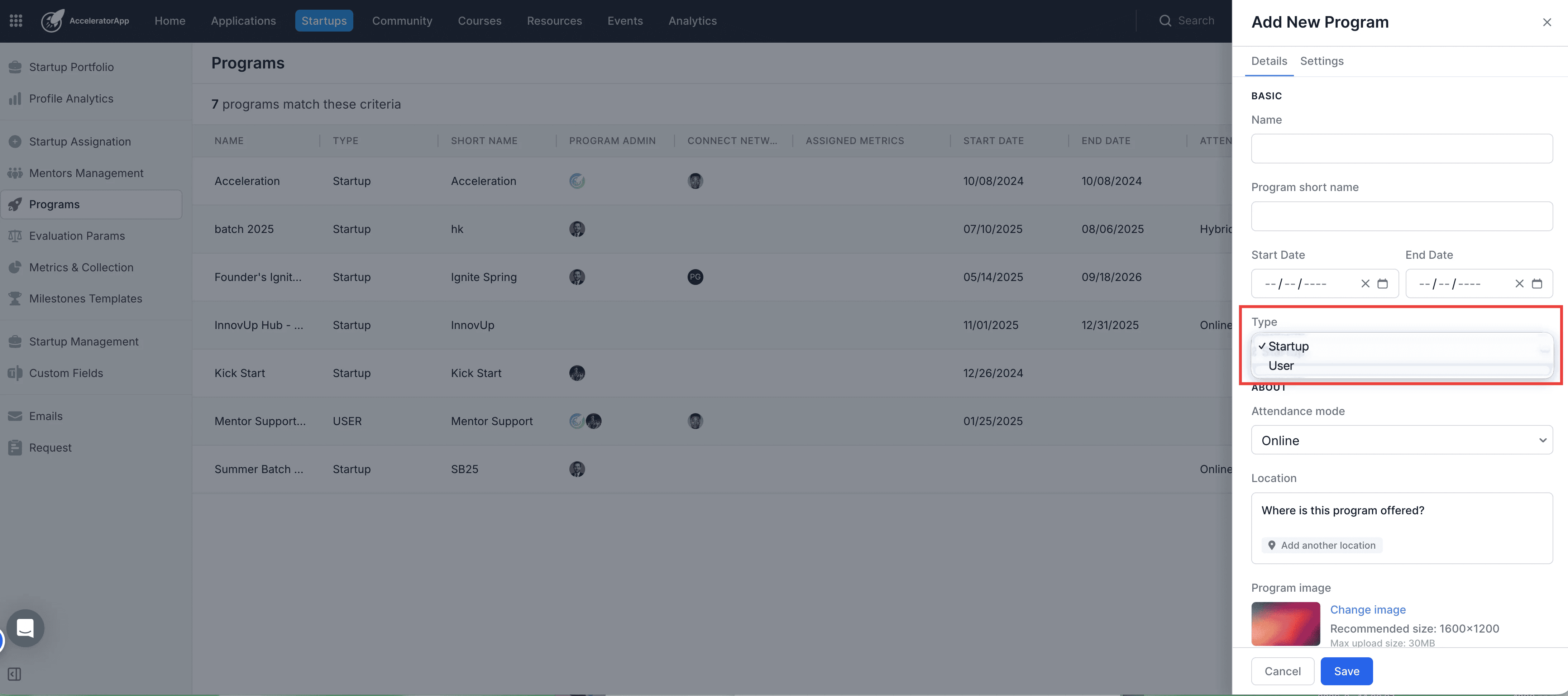Open Request clipboard icon
The image size is (1568, 696).
pyautogui.click(x=15, y=448)
